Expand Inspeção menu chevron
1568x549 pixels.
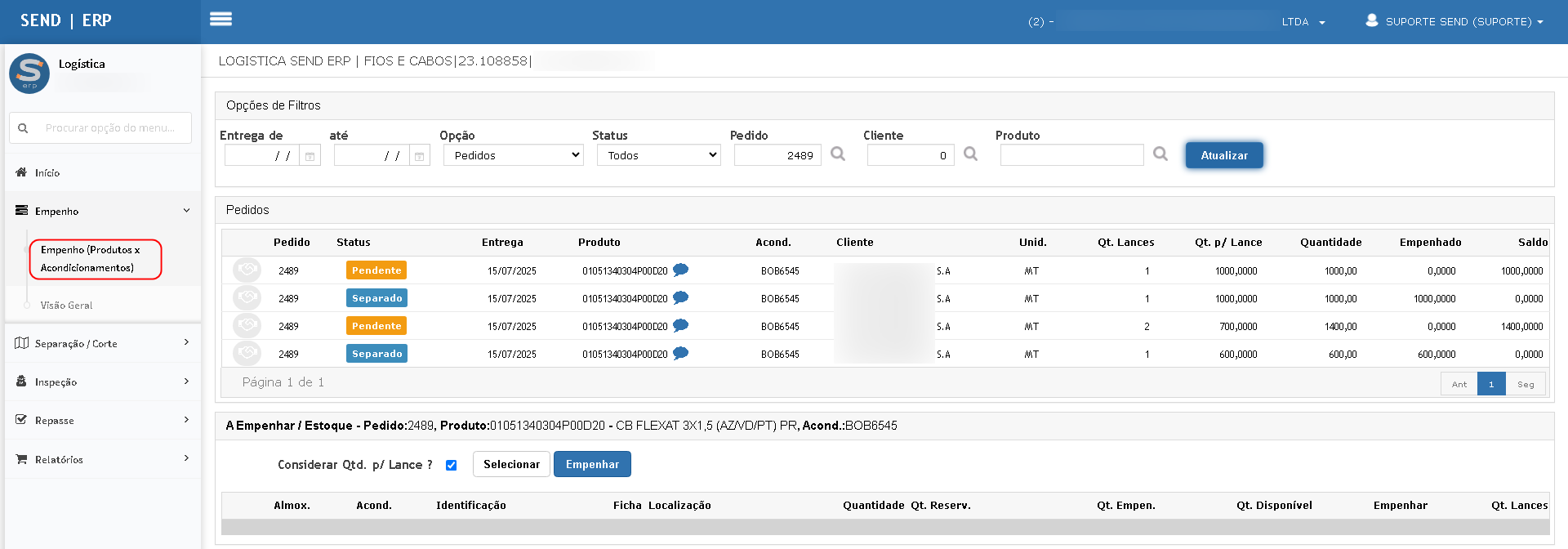186,382
